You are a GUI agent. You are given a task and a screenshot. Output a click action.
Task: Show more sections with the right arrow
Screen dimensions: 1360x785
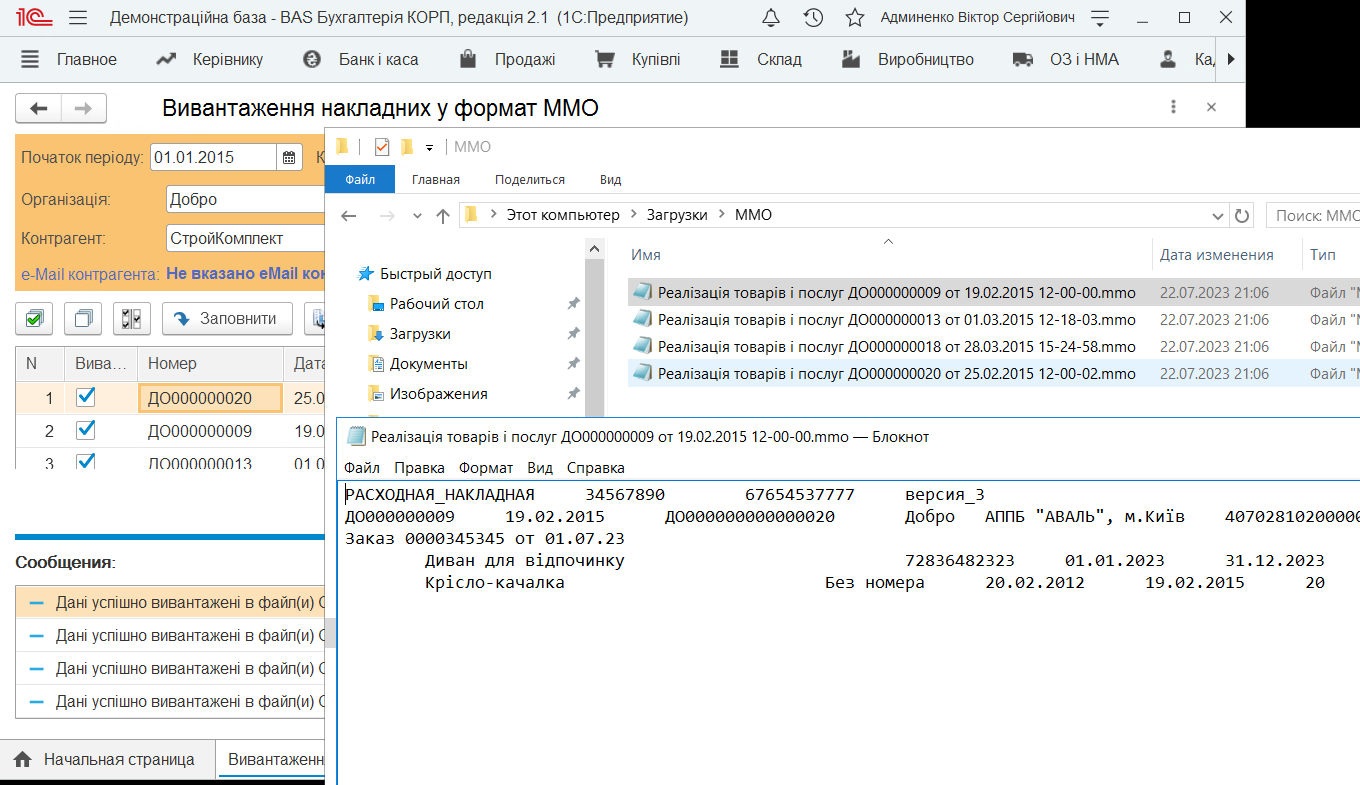pyautogui.click(x=1231, y=59)
